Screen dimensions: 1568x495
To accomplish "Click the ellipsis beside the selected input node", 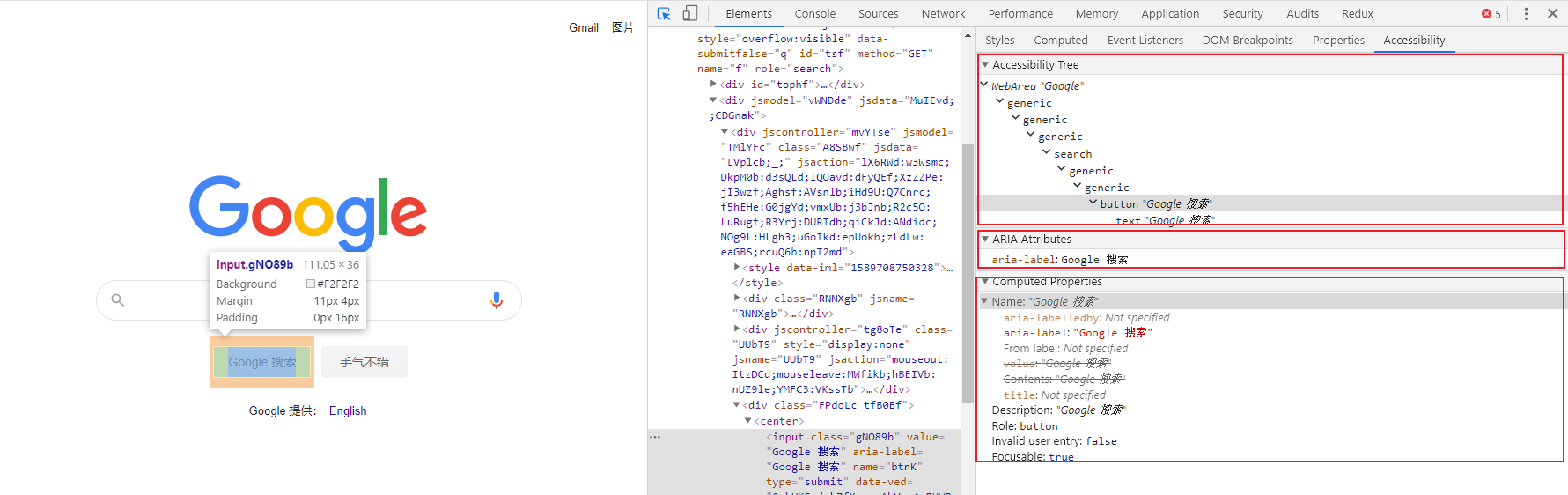I will coord(655,437).
